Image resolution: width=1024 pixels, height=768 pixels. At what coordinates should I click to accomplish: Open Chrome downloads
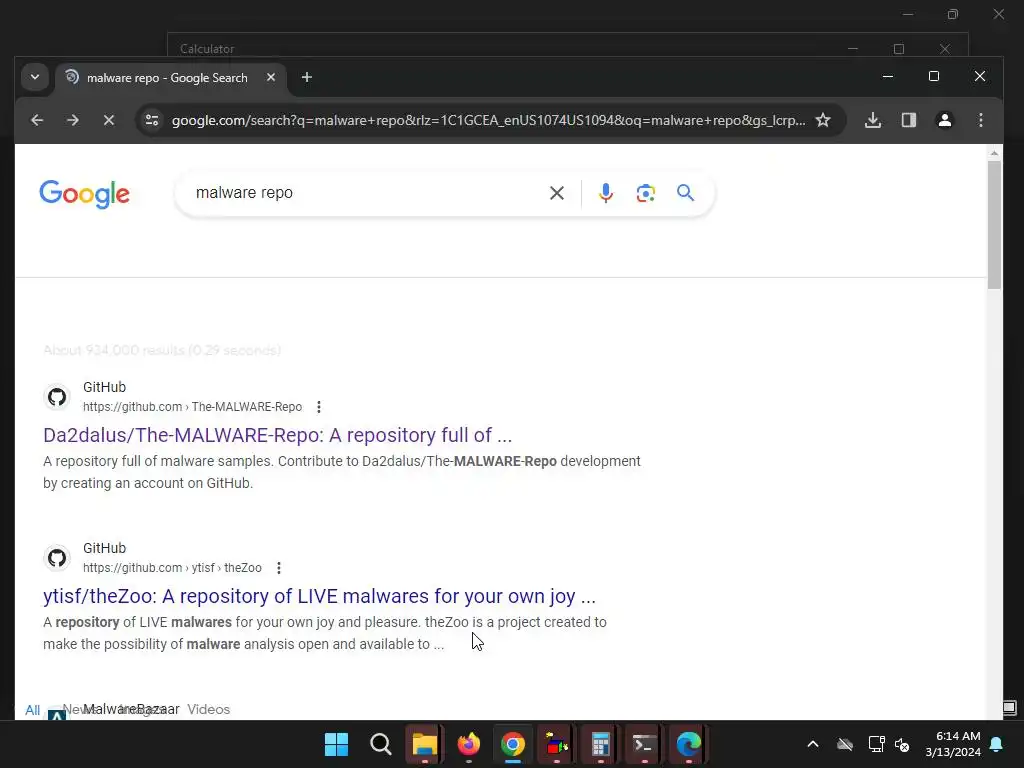tap(873, 120)
